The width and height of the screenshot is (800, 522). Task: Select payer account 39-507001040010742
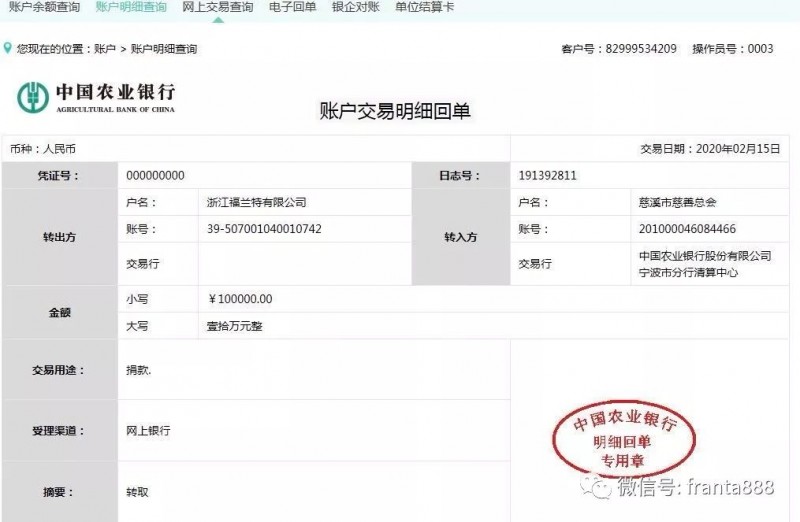264,229
